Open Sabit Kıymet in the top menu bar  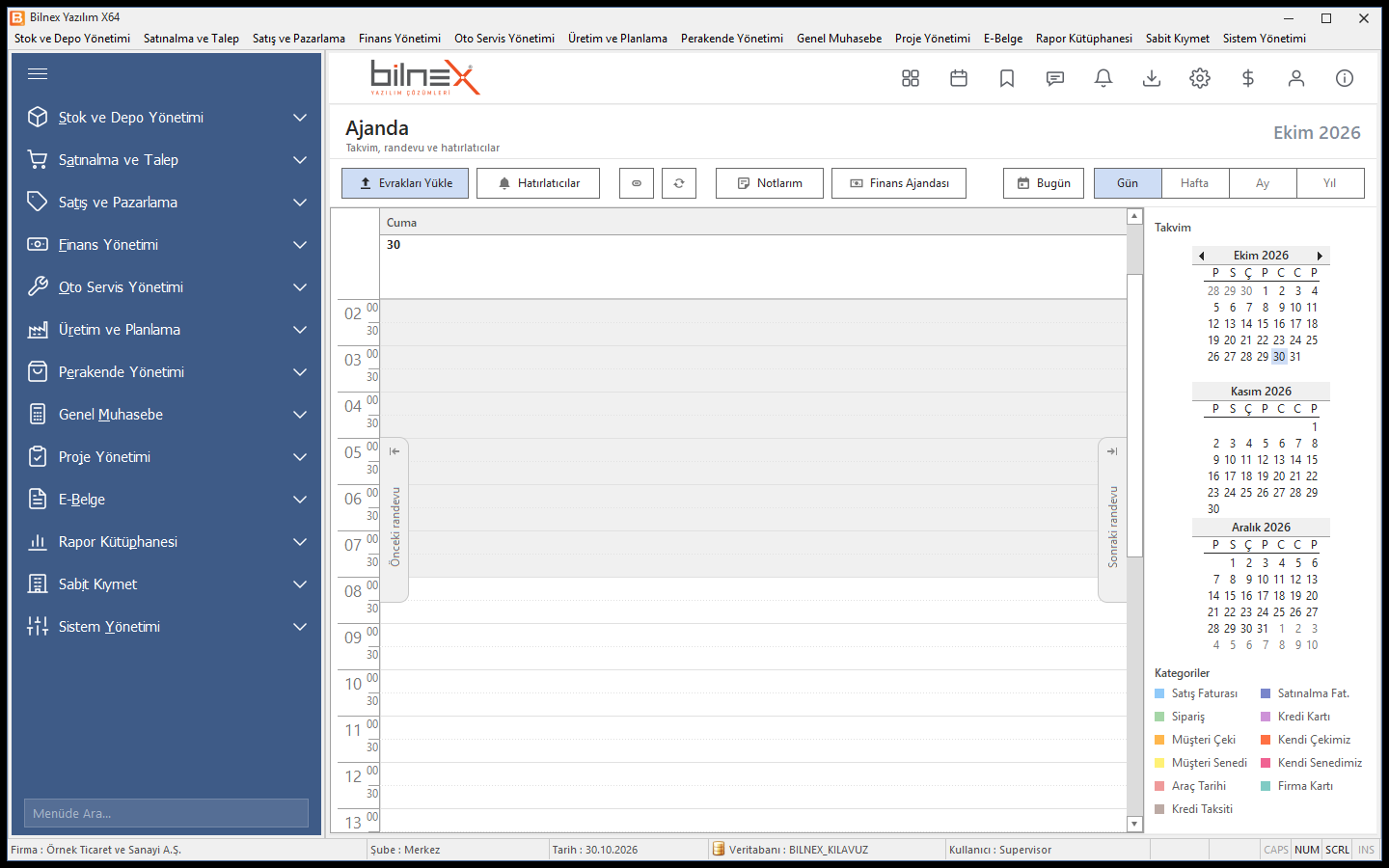[1178, 39]
